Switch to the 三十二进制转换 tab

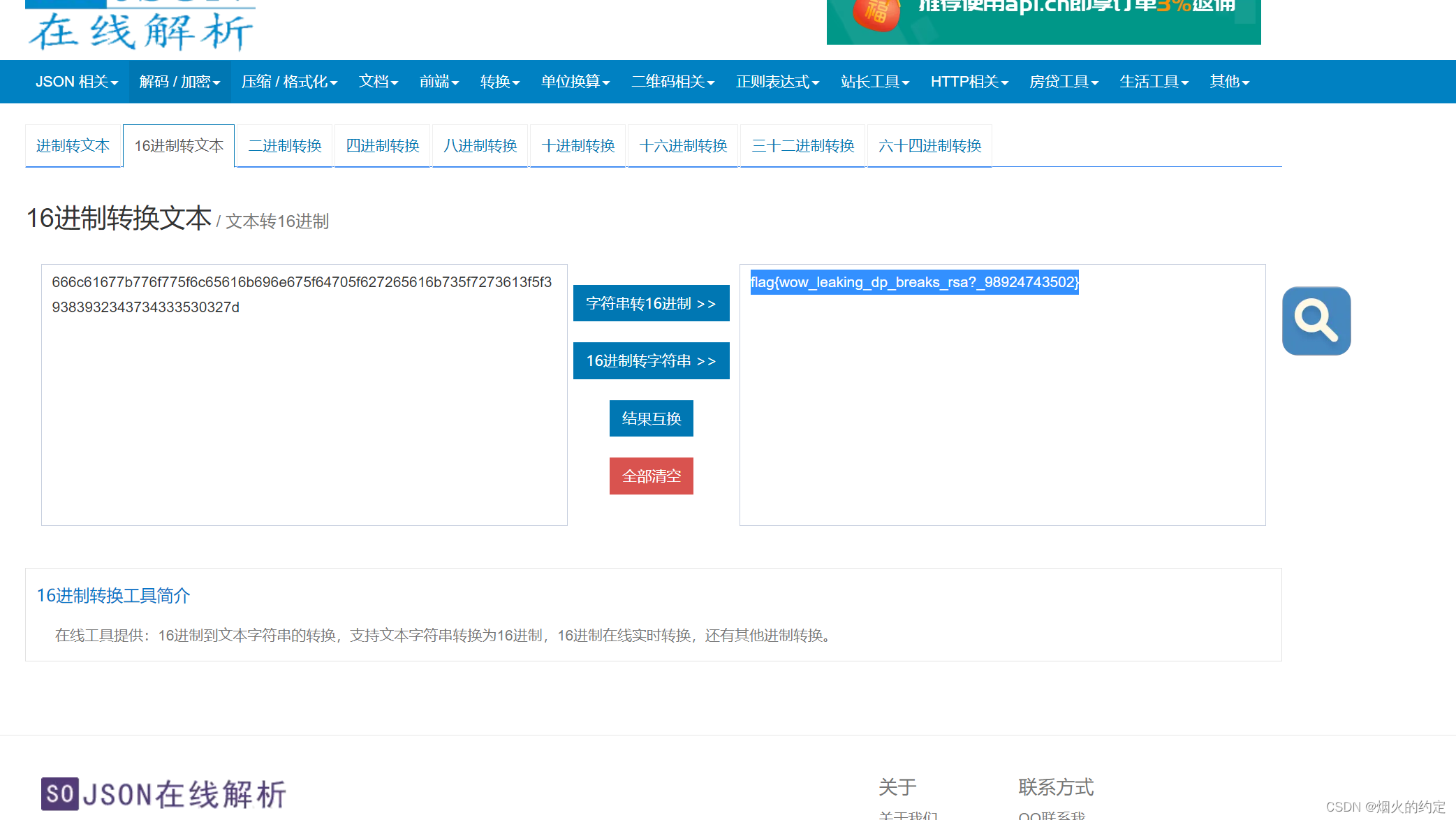pyautogui.click(x=803, y=146)
